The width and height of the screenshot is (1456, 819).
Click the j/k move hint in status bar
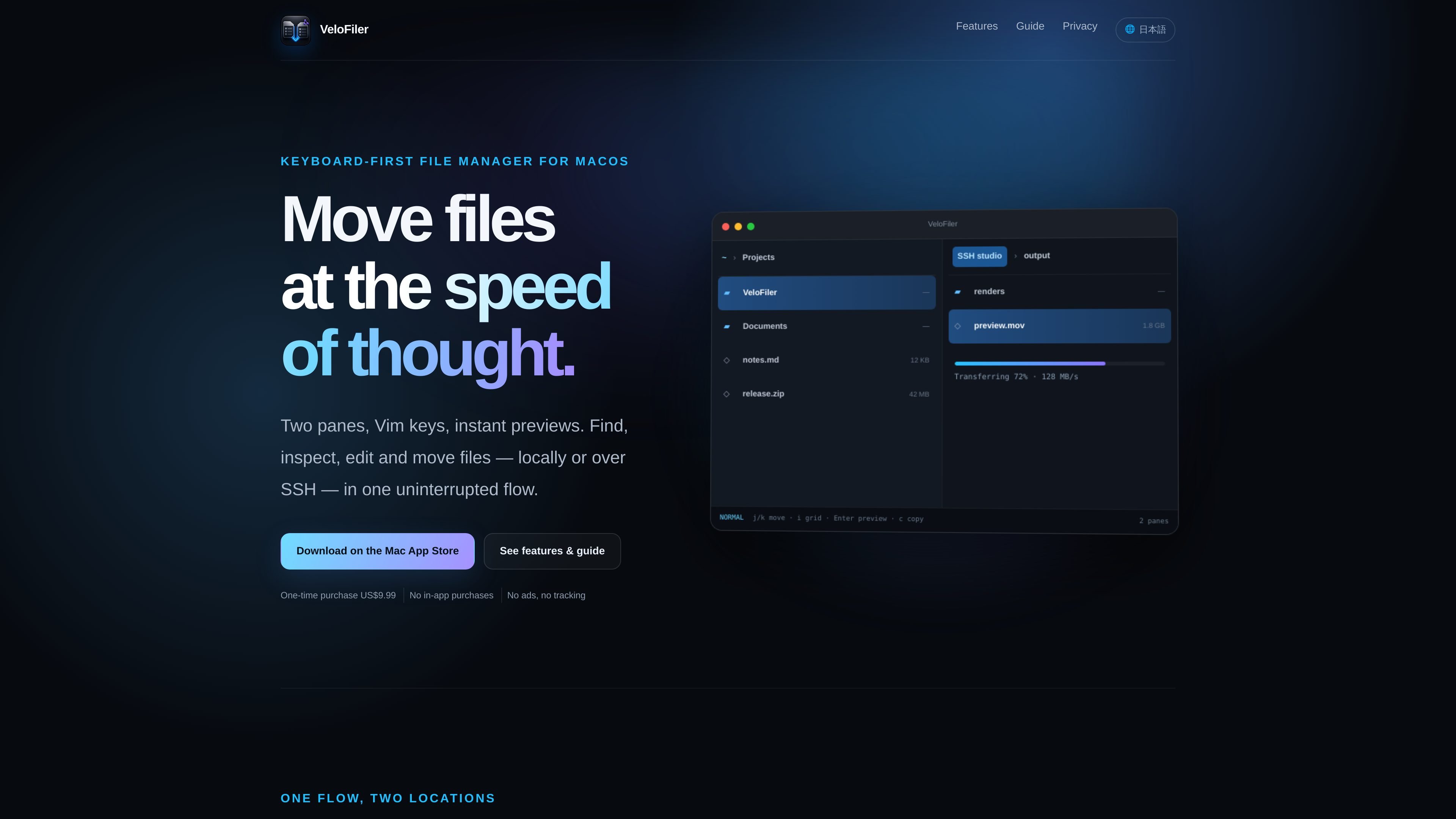pyautogui.click(x=769, y=518)
